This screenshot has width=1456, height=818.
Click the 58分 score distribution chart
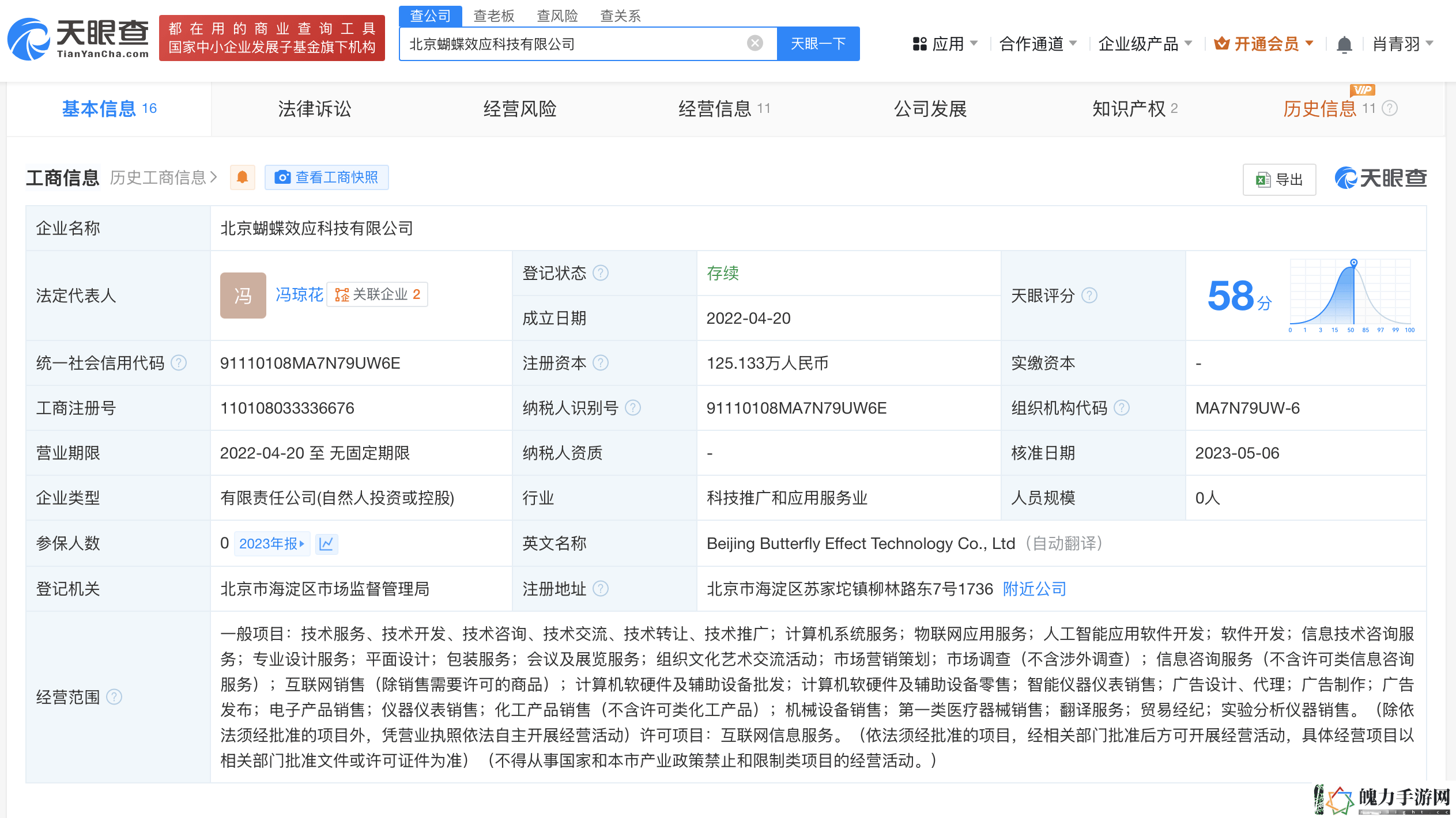pyautogui.click(x=1351, y=296)
